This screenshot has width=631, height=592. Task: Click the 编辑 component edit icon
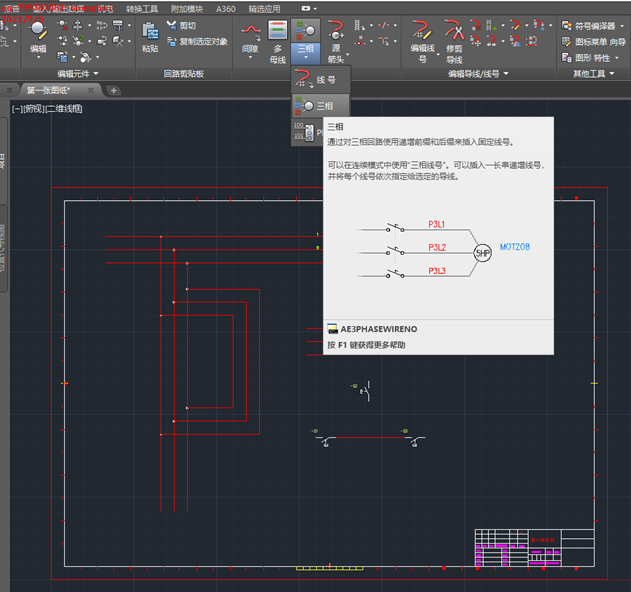pos(38,32)
